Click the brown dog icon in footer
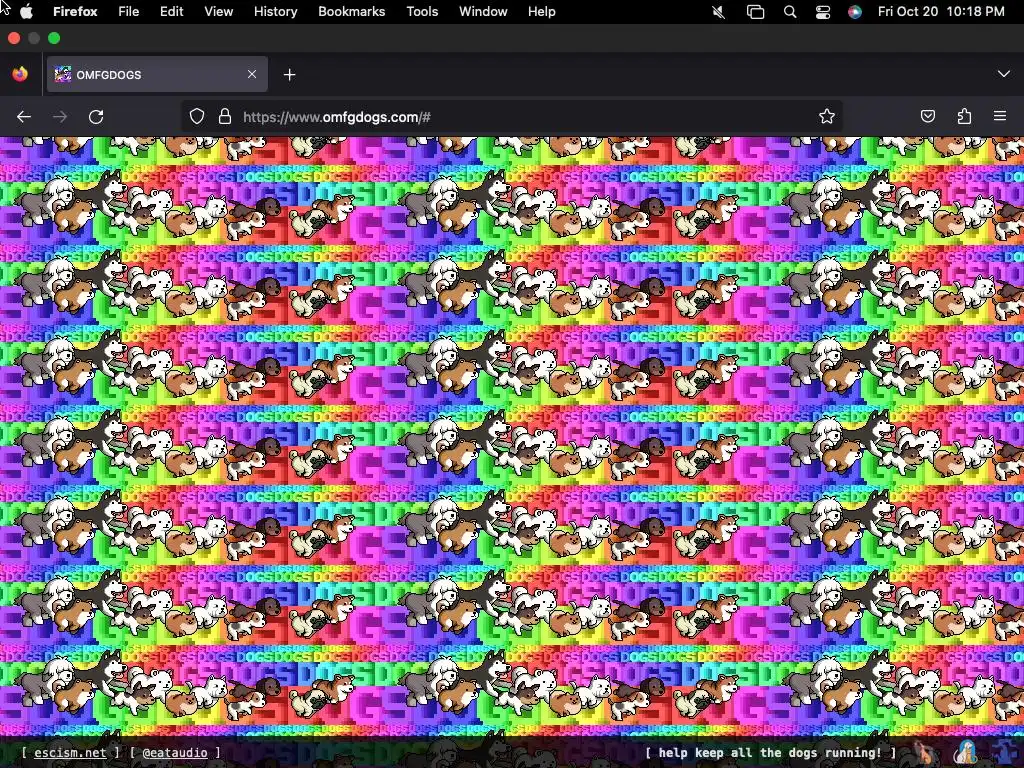Screen dimensions: 1024x768 [x=924, y=752]
